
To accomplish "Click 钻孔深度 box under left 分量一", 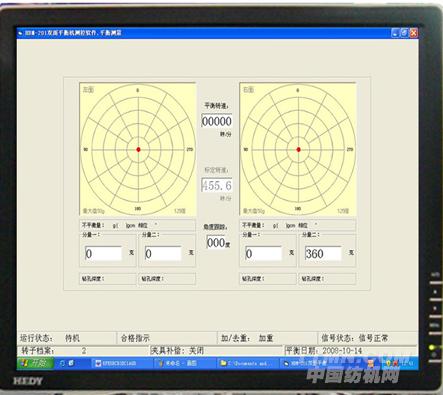I will point(108,279).
